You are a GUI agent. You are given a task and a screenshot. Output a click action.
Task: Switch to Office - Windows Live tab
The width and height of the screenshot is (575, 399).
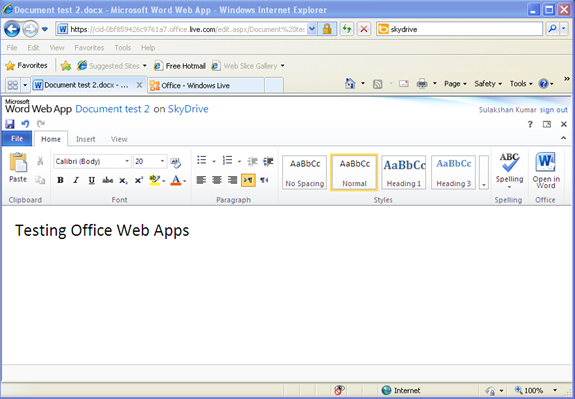pos(206,85)
